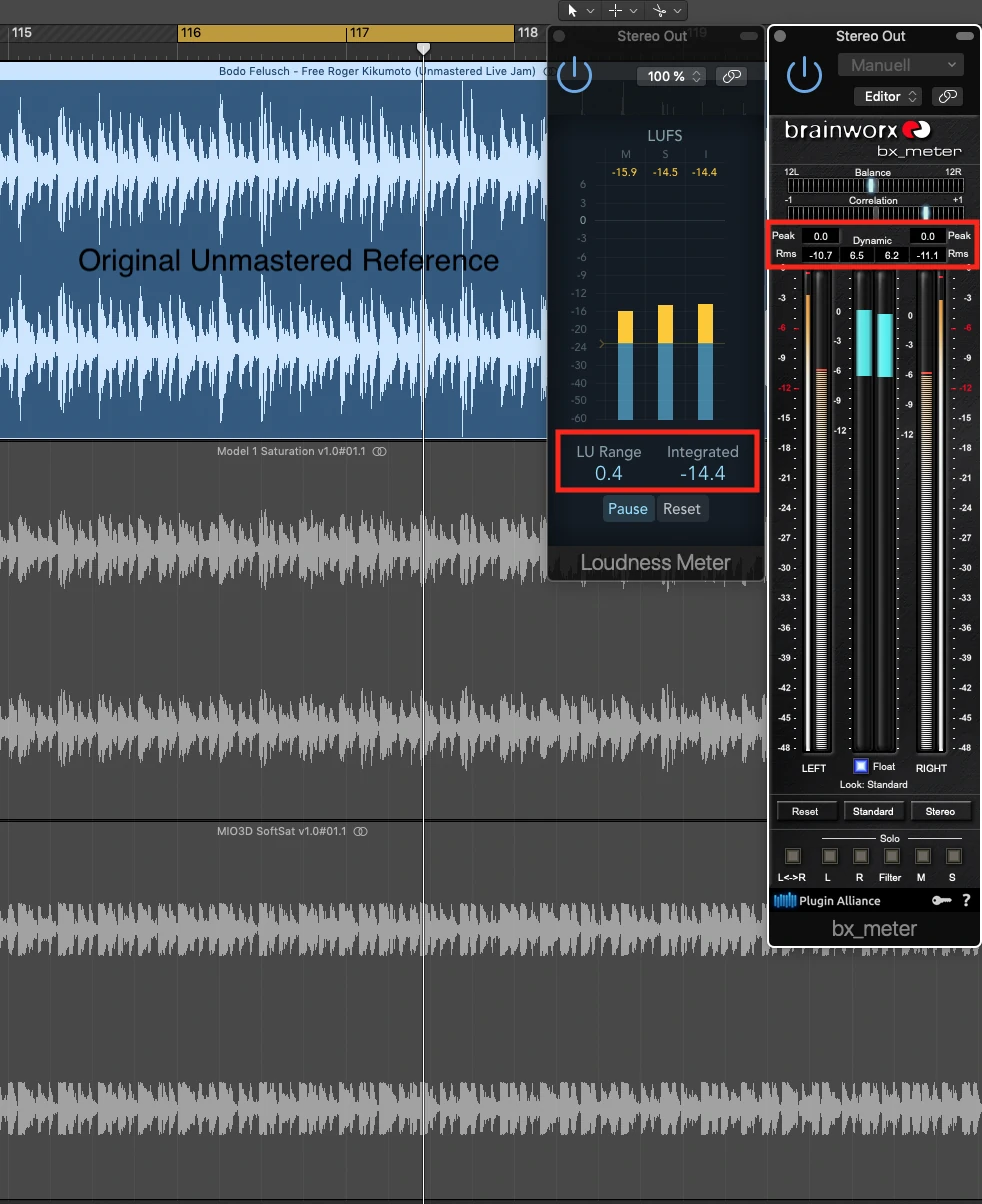982x1204 pixels.
Task: Click the link icon in bx_meter header
Action: (946, 96)
